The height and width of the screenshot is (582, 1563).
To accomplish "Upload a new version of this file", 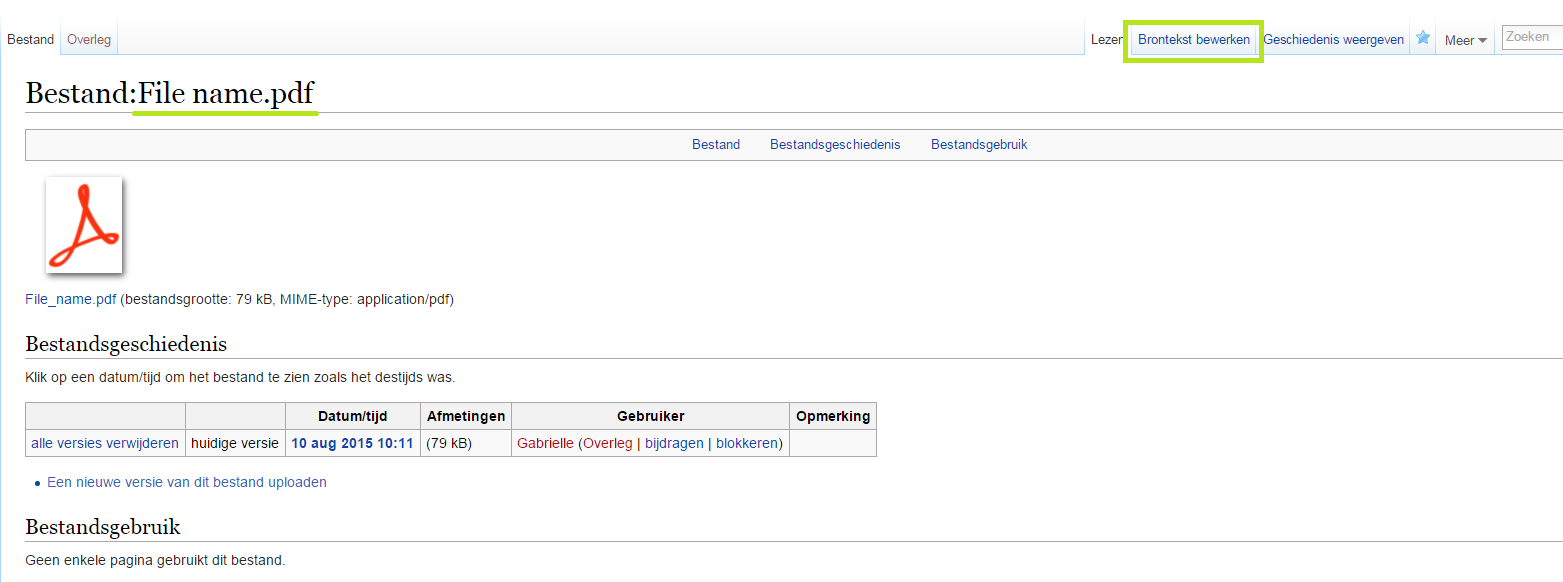I will 186,482.
